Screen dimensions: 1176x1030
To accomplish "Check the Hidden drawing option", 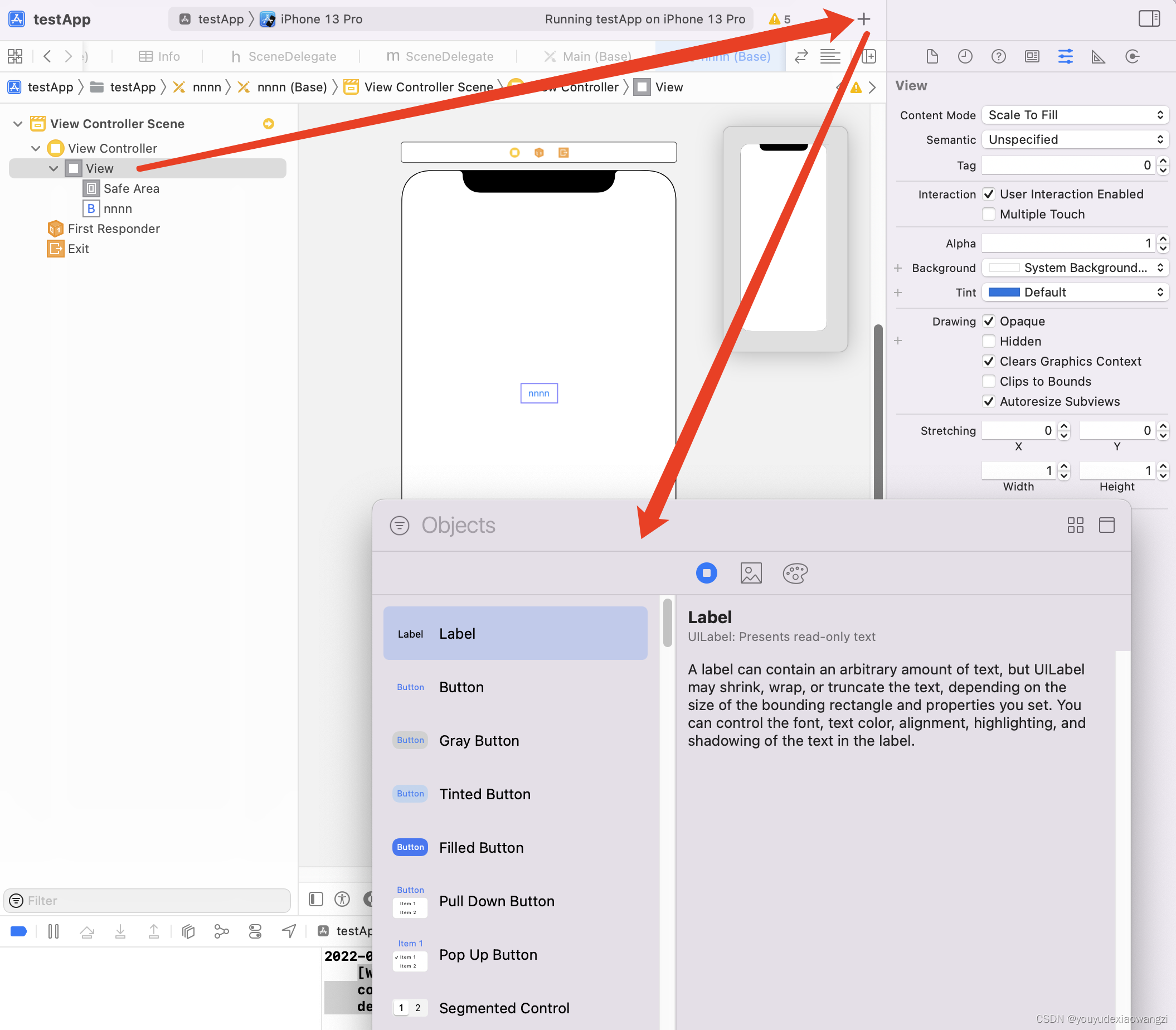I will (x=989, y=342).
